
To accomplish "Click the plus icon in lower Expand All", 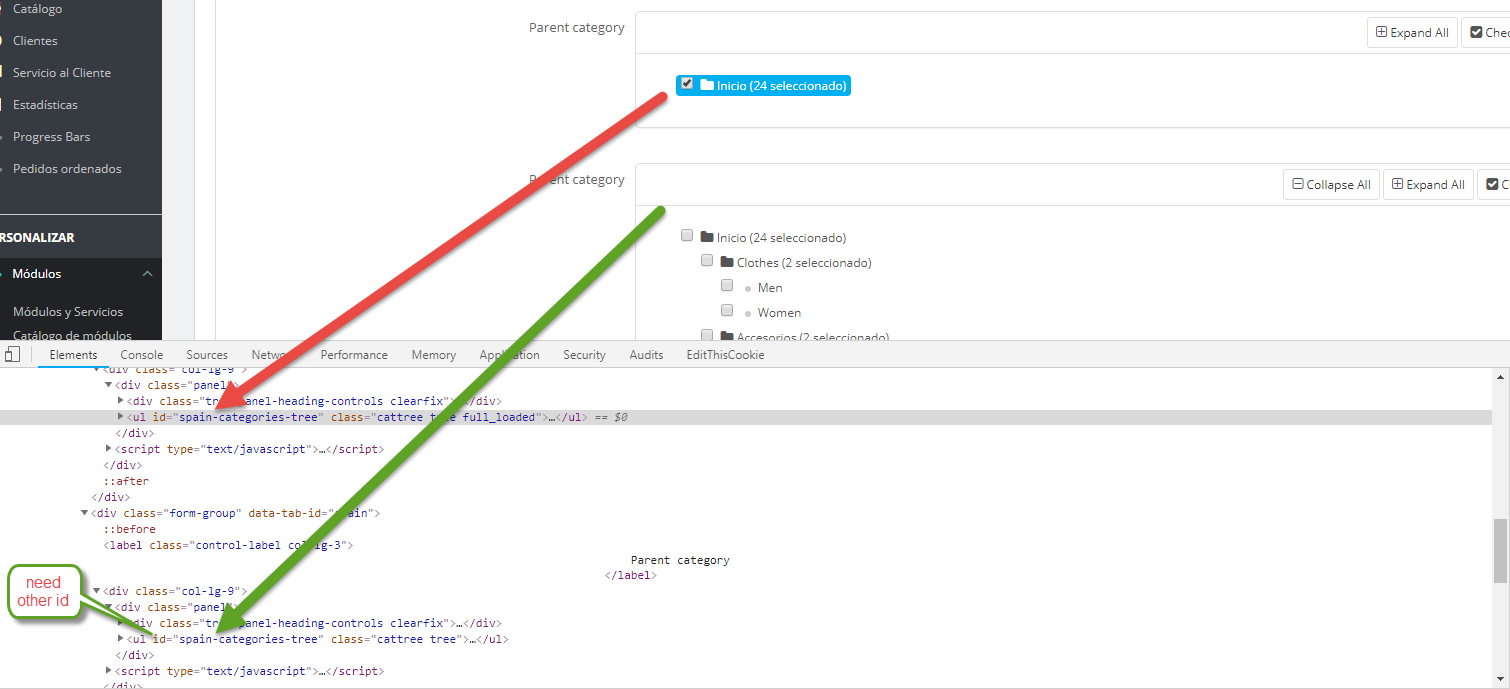I will pyautogui.click(x=1398, y=184).
